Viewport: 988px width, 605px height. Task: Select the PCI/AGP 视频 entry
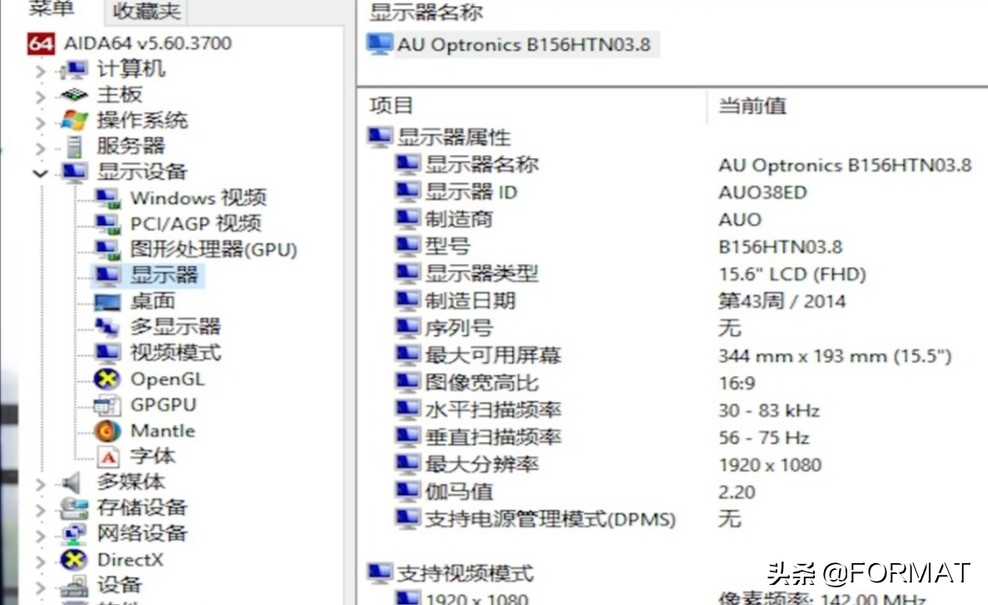tap(197, 223)
